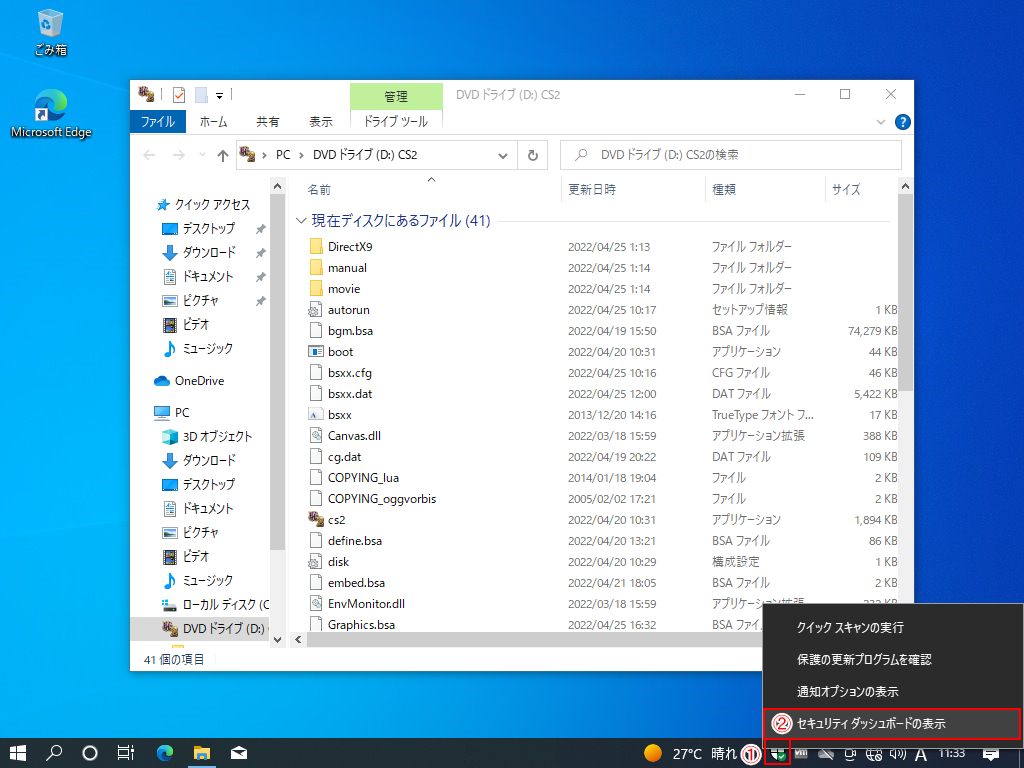Go up one folder level with up arrow

pyautogui.click(x=223, y=155)
